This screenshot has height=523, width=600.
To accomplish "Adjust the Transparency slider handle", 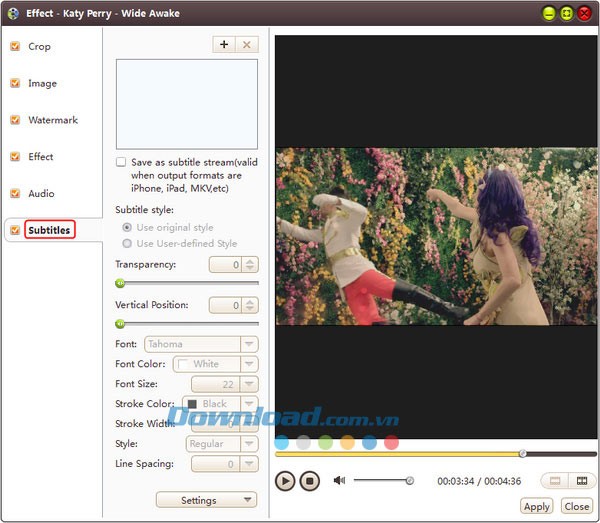I will pos(120,283).
